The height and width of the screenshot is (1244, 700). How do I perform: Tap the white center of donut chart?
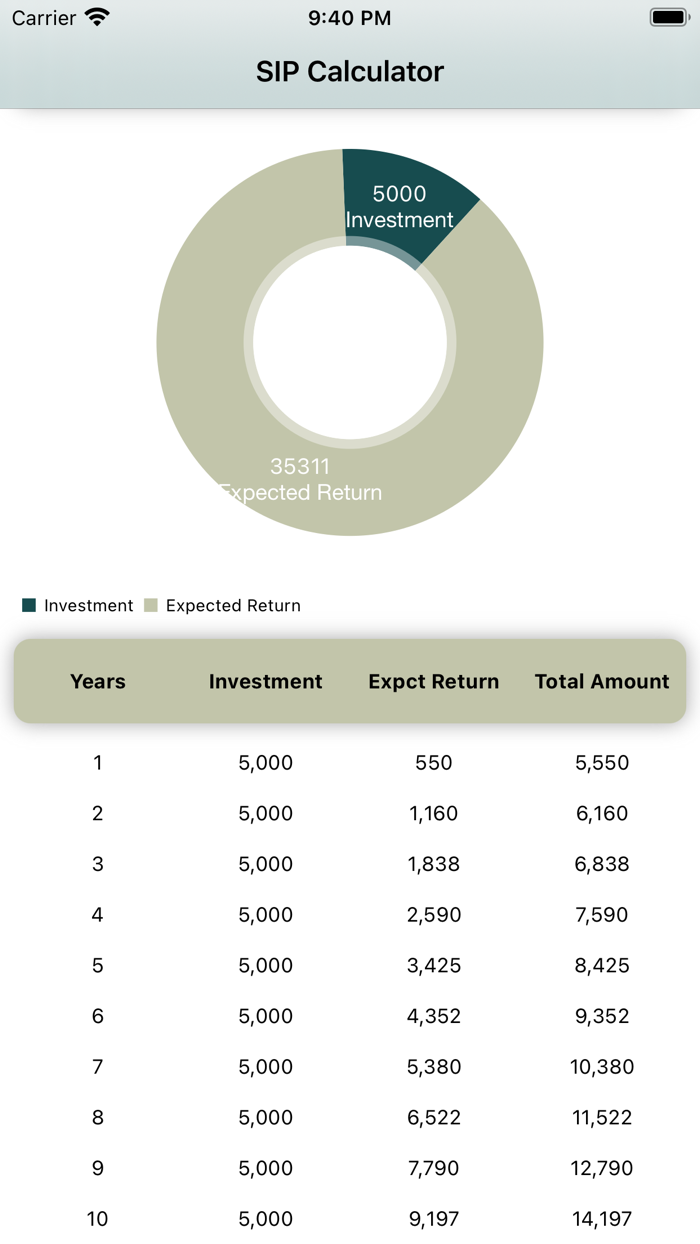pos(350,342)
